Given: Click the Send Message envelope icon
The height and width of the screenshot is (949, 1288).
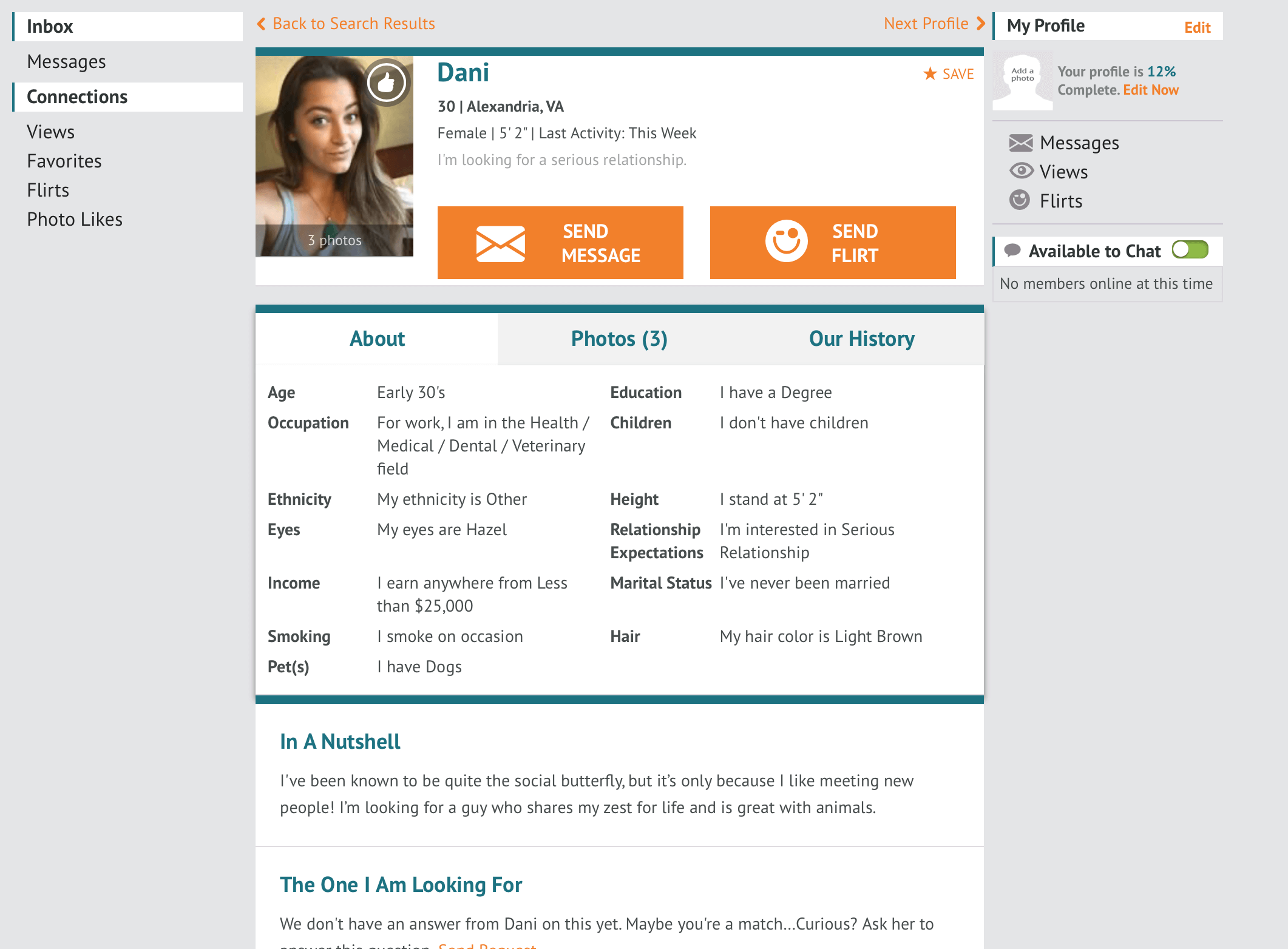Looking at the screenshot, I should (499, 242).
